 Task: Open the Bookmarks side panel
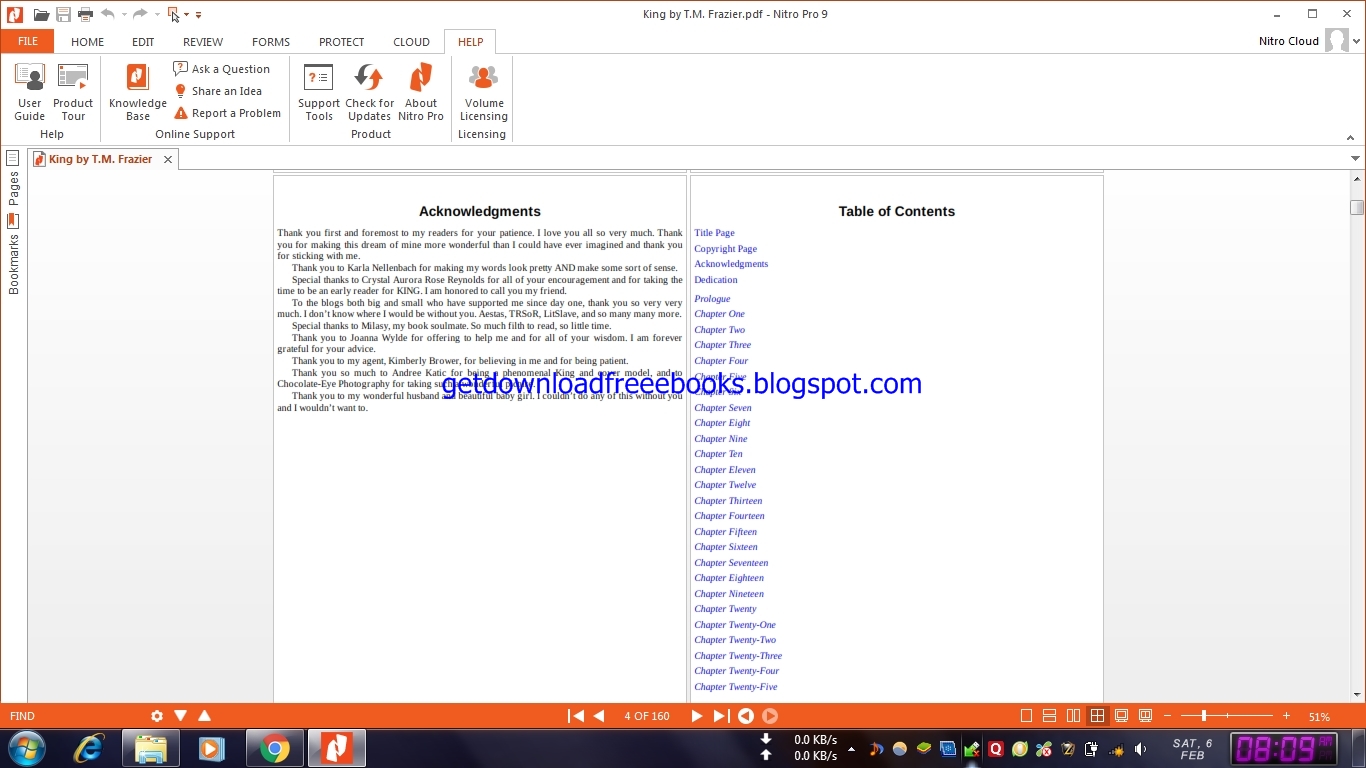pyautogui.click(x=13, y=254)
